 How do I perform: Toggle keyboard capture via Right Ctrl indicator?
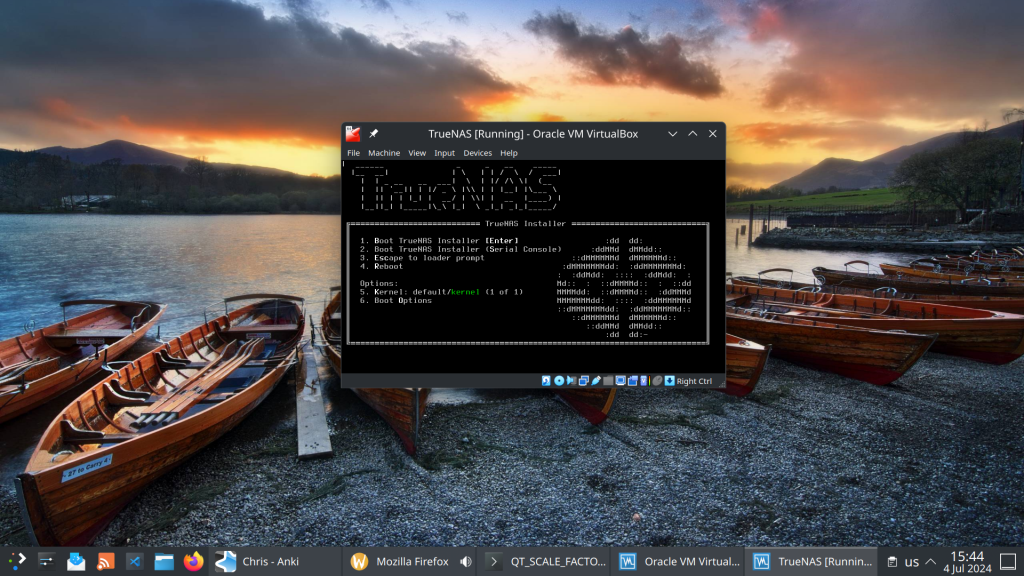[693, 381]
